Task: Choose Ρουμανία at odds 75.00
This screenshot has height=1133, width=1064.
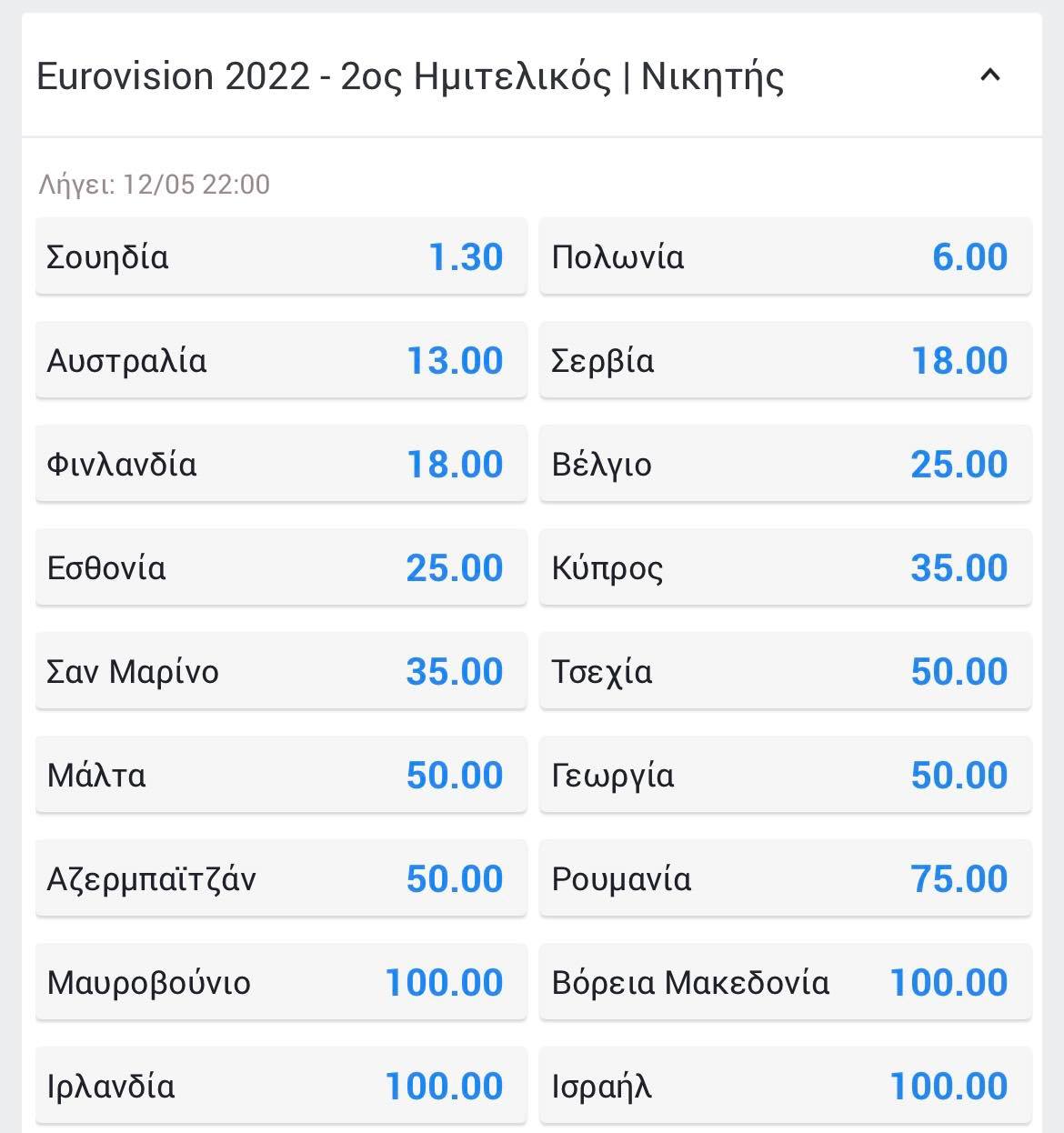Action: [x=786, y=878]
